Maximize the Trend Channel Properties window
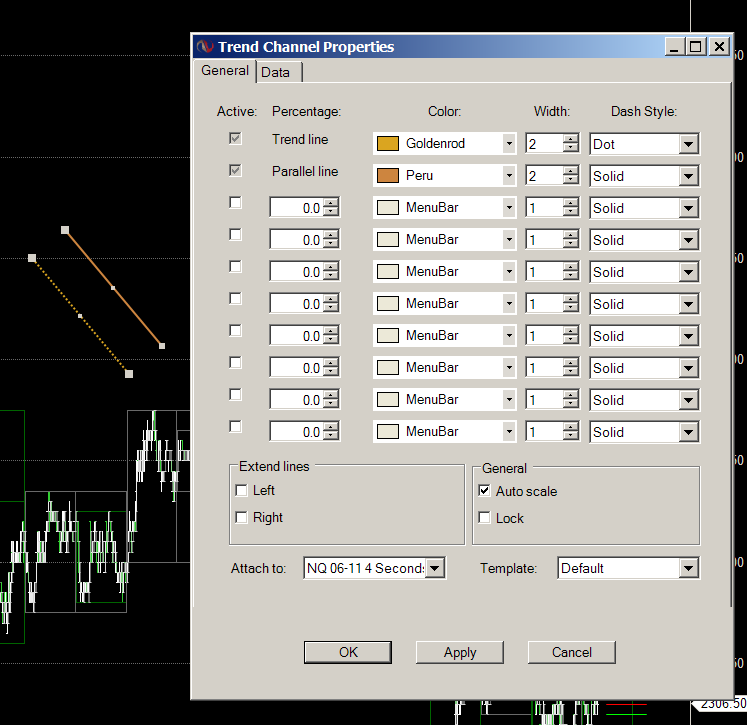The height and width of the screenshot is (725, 747). coord(696,47)
